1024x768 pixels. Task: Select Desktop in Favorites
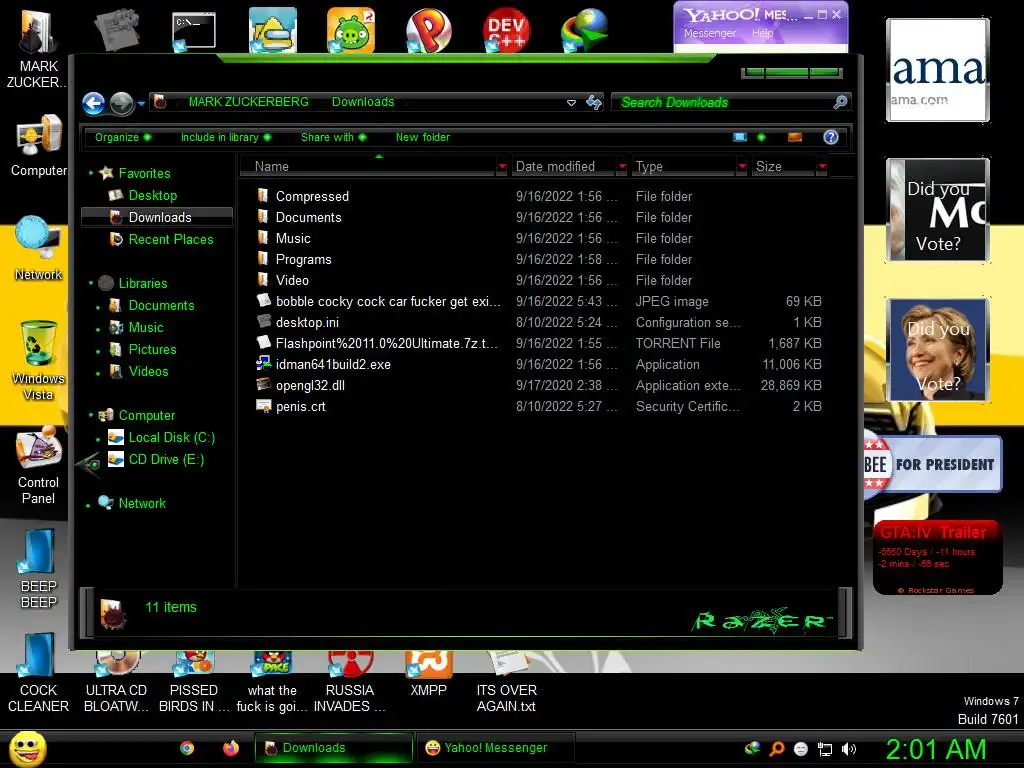152,195
